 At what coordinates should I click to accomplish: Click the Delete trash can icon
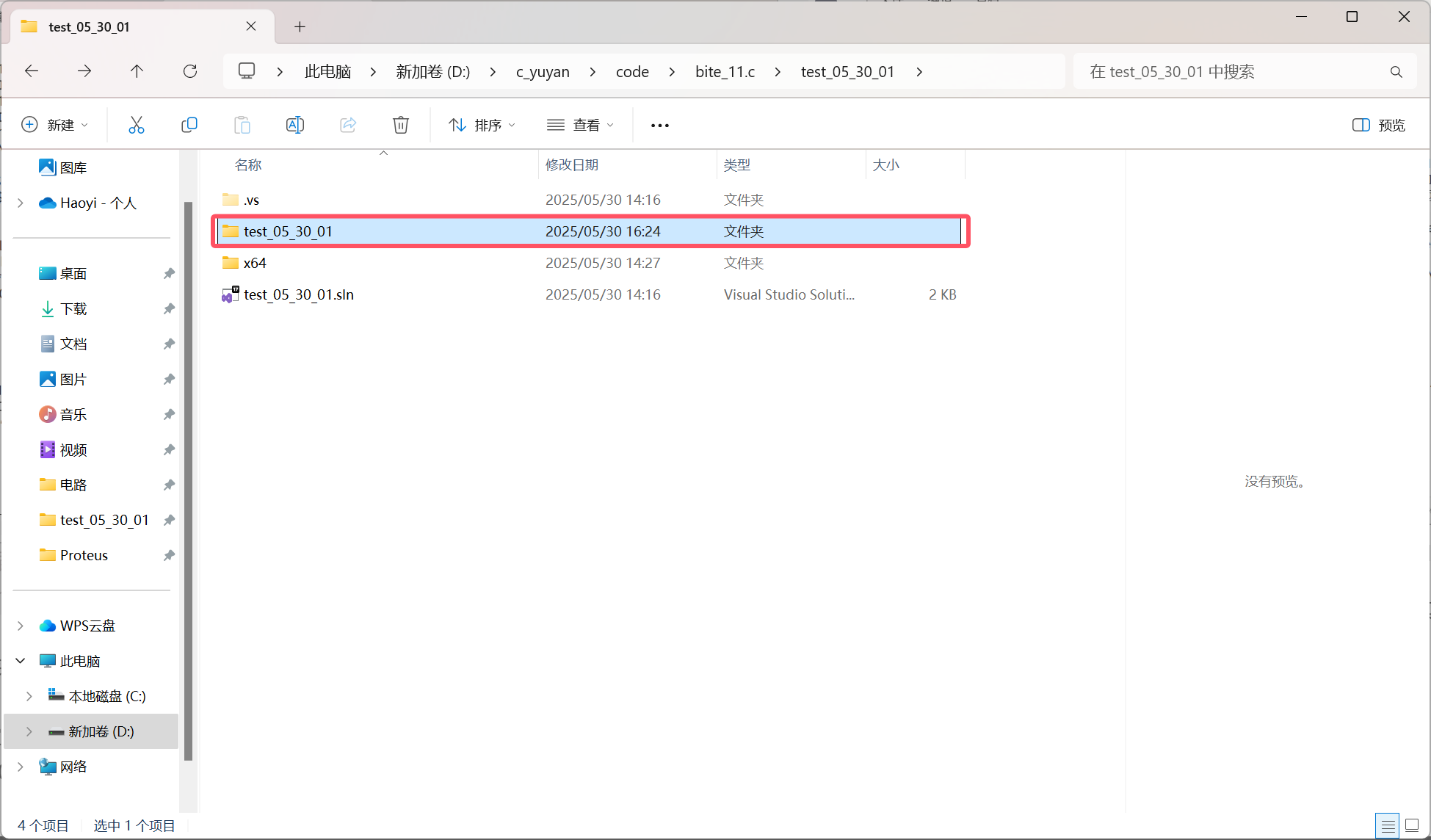(x=401, y=125)
